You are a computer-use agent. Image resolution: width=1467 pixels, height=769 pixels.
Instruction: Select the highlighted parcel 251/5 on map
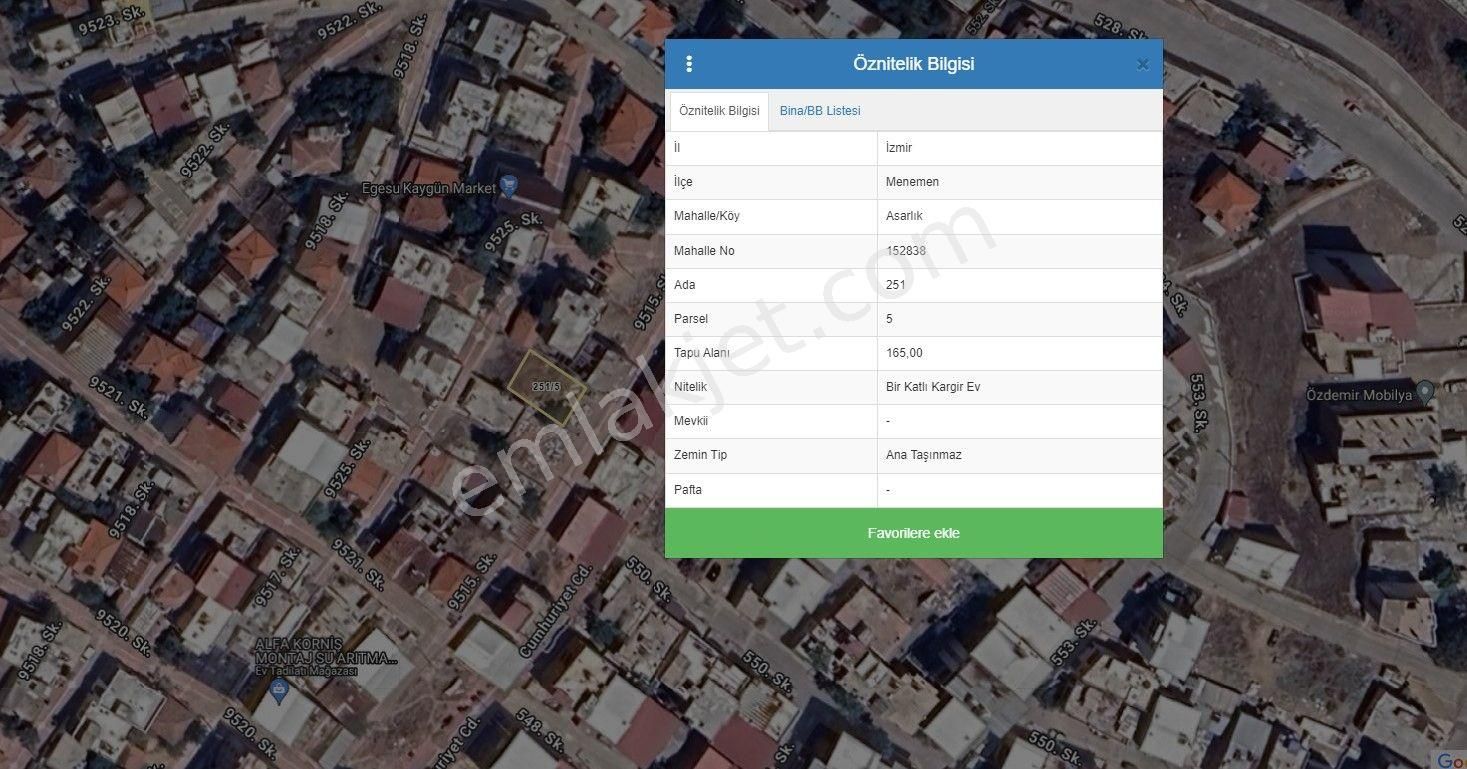point(546,388)
